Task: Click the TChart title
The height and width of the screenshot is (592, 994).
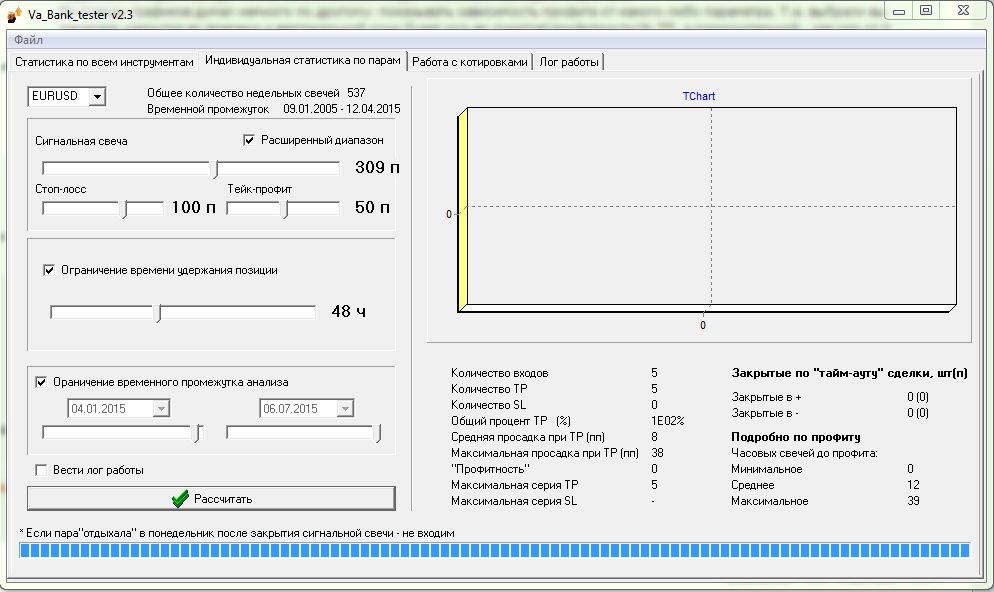Action: pos(699,96)
